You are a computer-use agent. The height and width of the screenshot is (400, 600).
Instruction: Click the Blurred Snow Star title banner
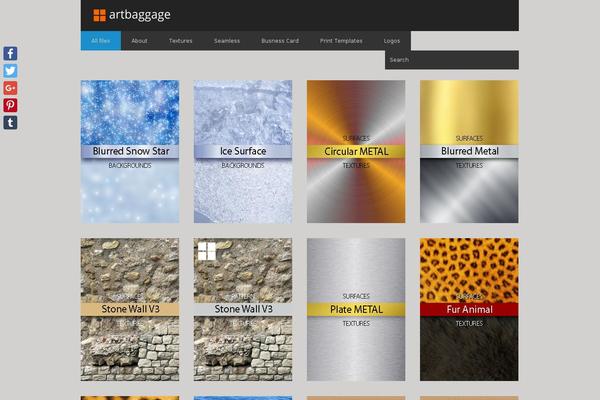[x=130, y=151]
